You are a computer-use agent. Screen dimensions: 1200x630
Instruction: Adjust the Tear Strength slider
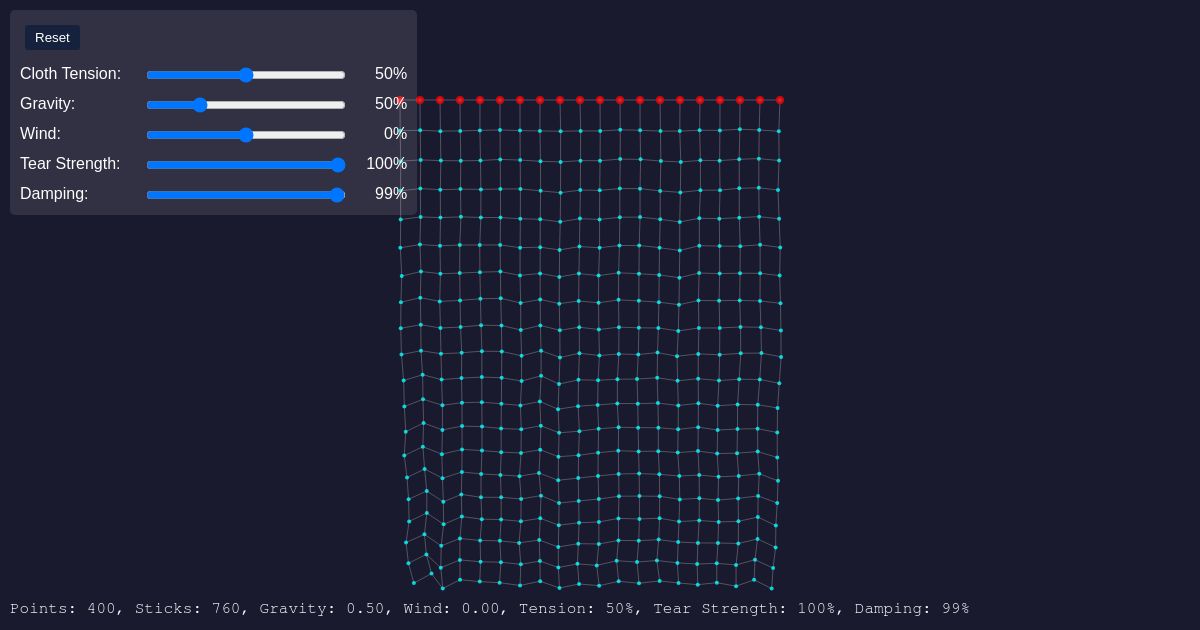coord(246,165)
